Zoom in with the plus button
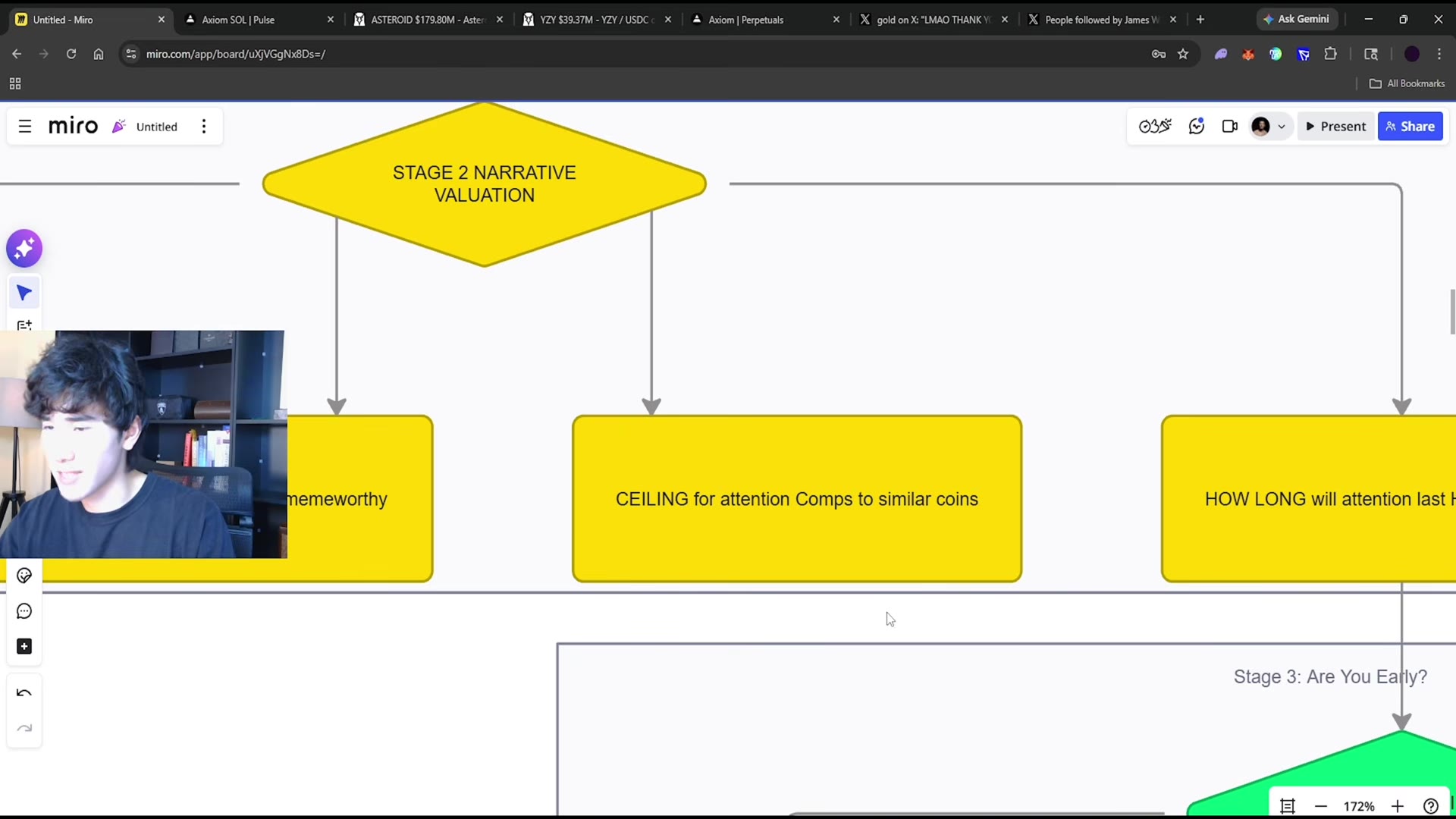 click(1398, 806)
